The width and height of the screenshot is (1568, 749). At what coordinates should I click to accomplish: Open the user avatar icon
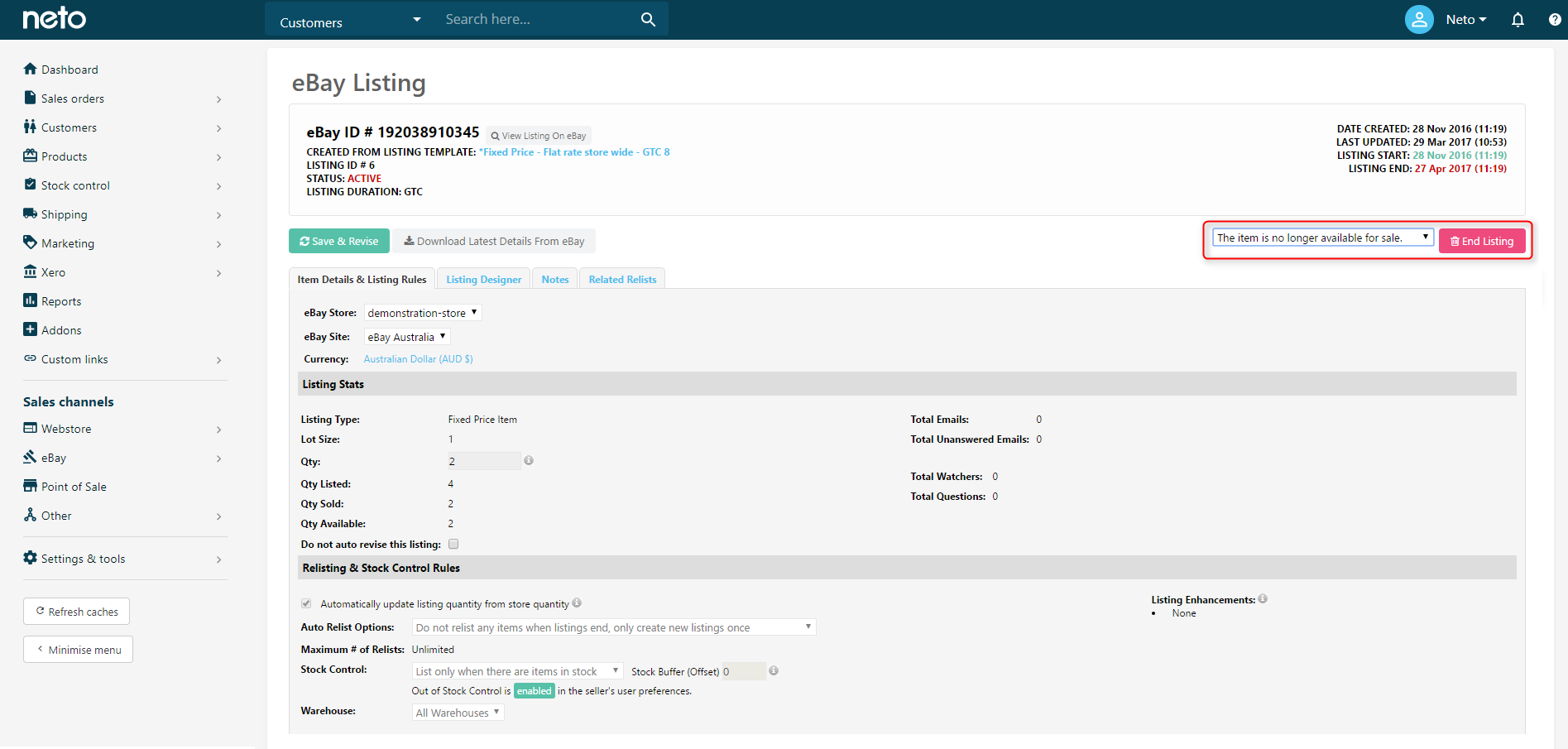1419,19
